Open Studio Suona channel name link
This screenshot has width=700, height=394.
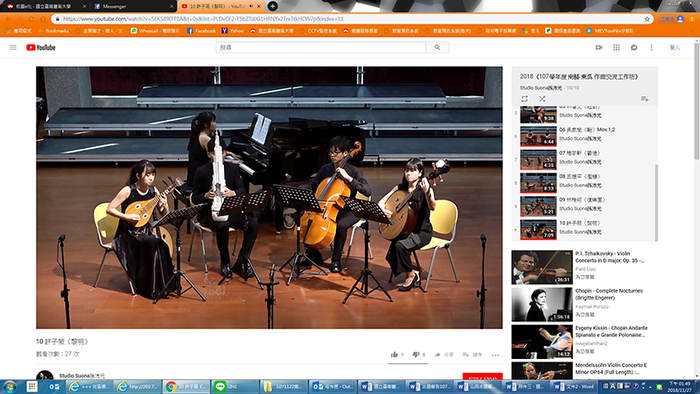[x=82, y=376]
